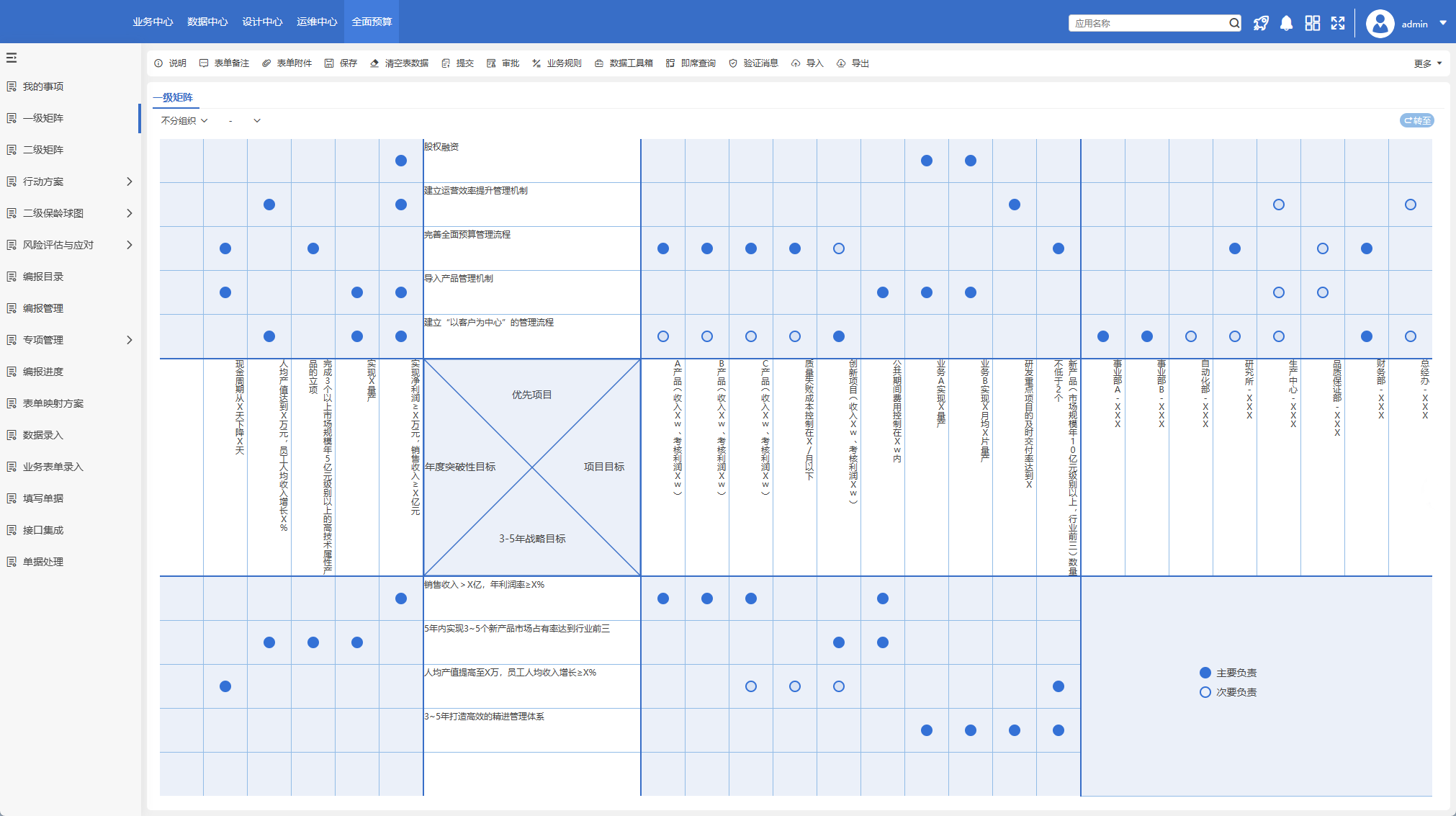The image size is (1456, 816).
Task: Open the notification bell
Action: pyautogui.click(x=1286, y=23)
